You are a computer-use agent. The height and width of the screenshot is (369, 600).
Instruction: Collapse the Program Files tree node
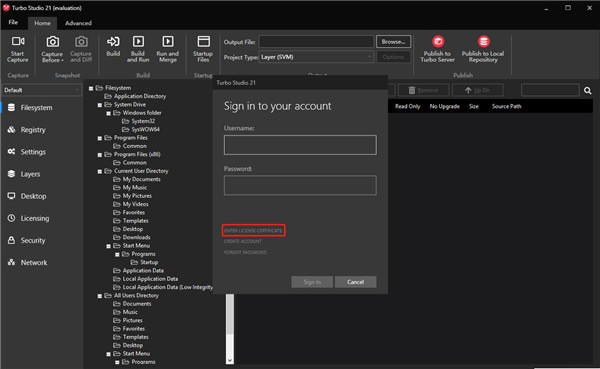(100, 138)
